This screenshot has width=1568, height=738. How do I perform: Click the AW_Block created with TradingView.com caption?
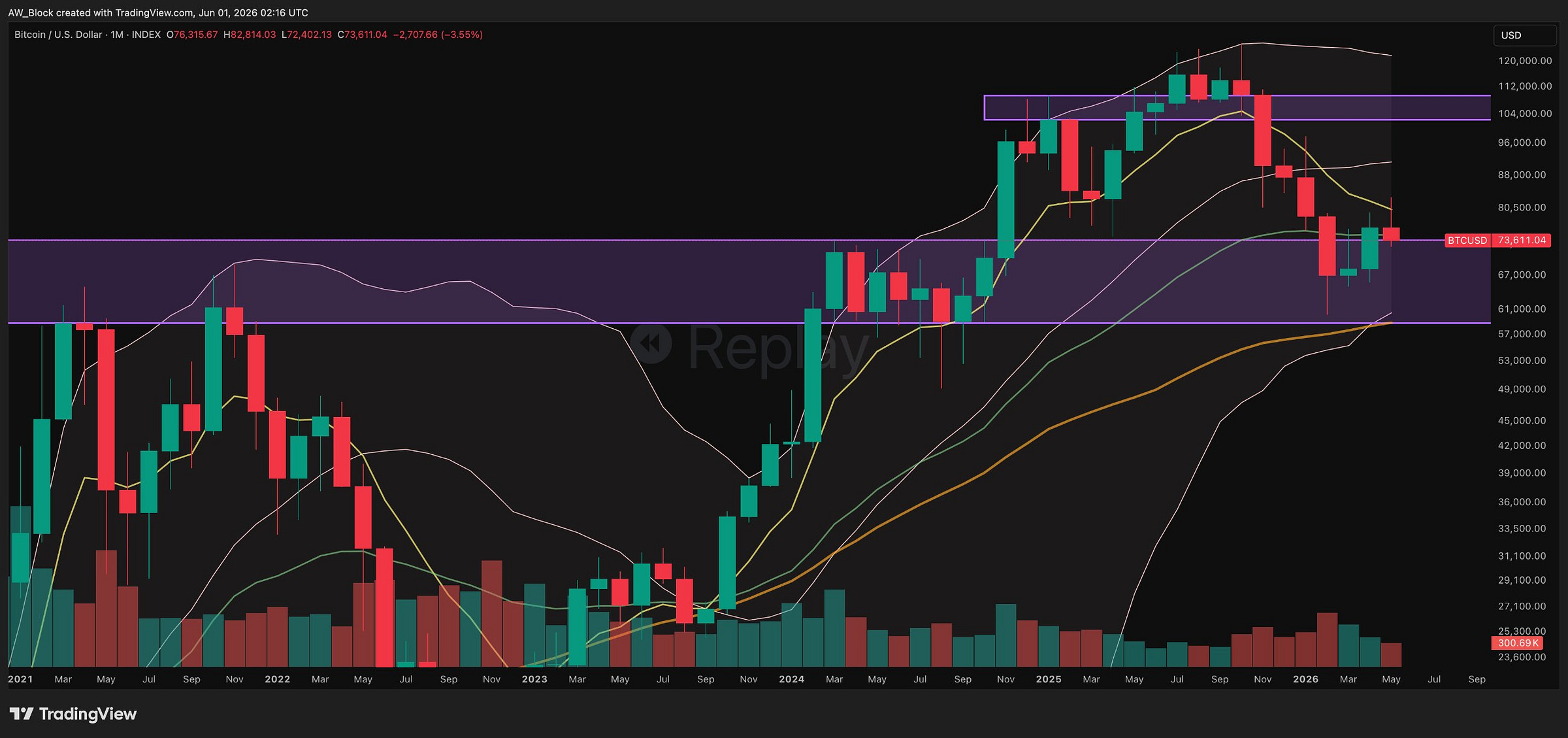pyautogui.click(x=158, y=13)
